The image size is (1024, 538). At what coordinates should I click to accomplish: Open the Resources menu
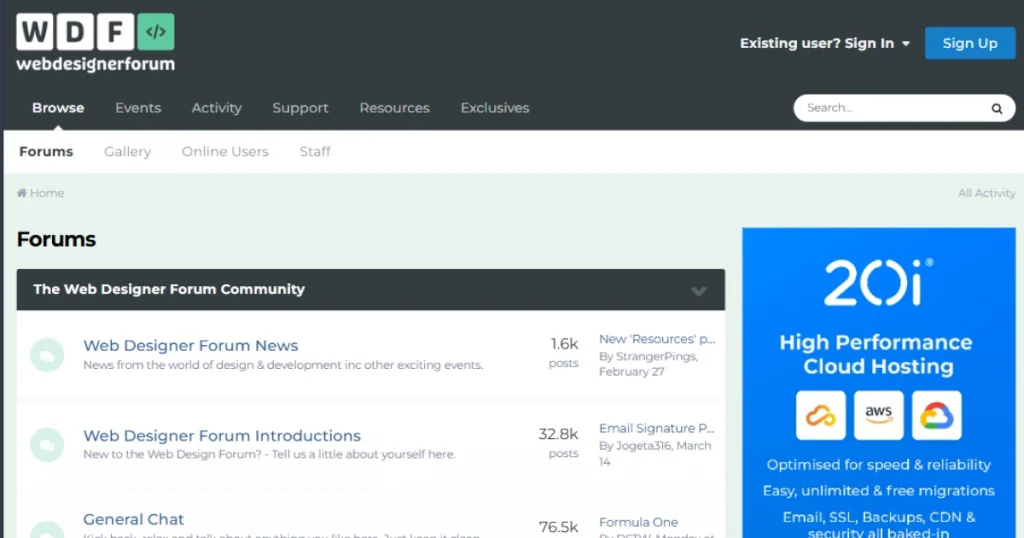pyautogui.click(x=394, y=108)
